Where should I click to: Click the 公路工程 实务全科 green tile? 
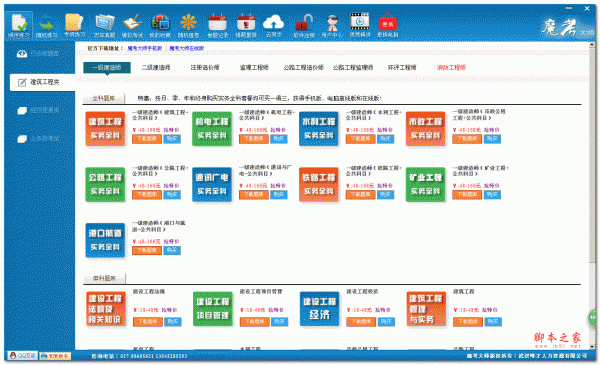(105, 184)
